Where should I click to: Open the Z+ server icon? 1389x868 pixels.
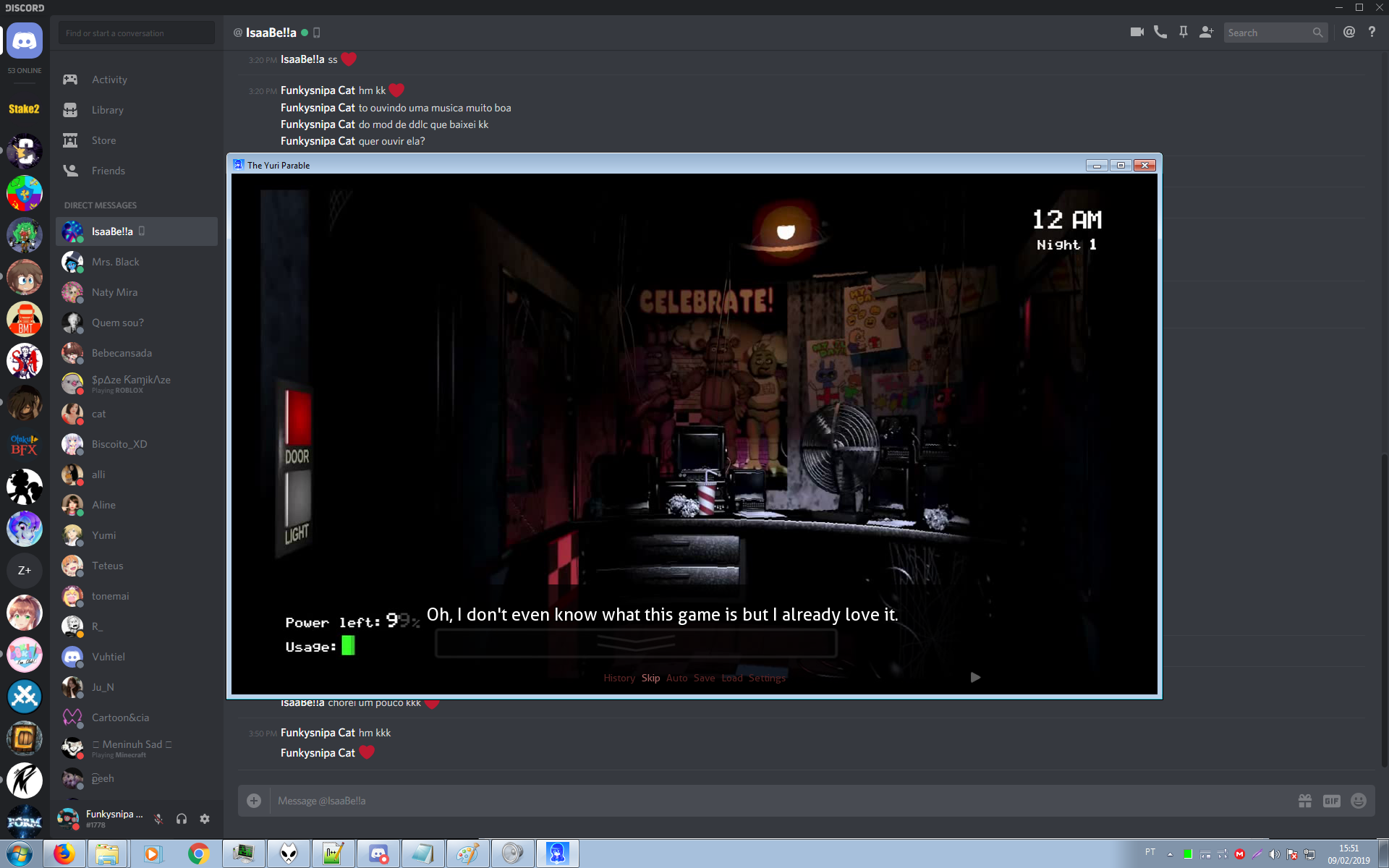click(25, 571)
